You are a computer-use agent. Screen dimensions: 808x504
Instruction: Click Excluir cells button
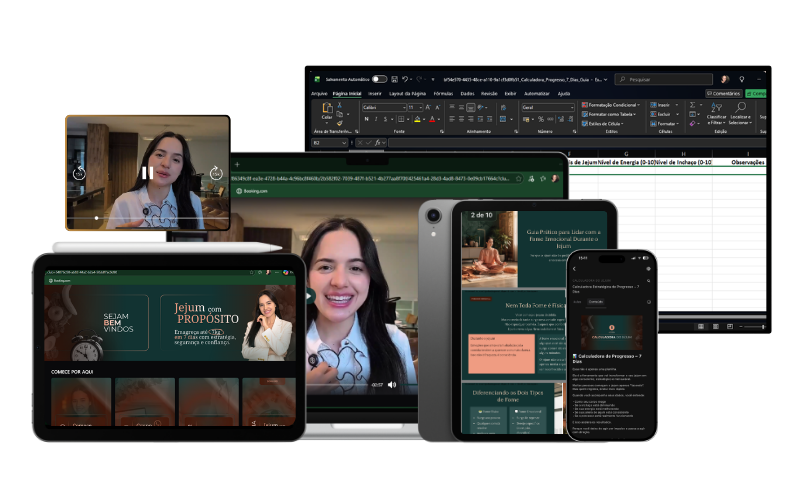pos(662,114)
